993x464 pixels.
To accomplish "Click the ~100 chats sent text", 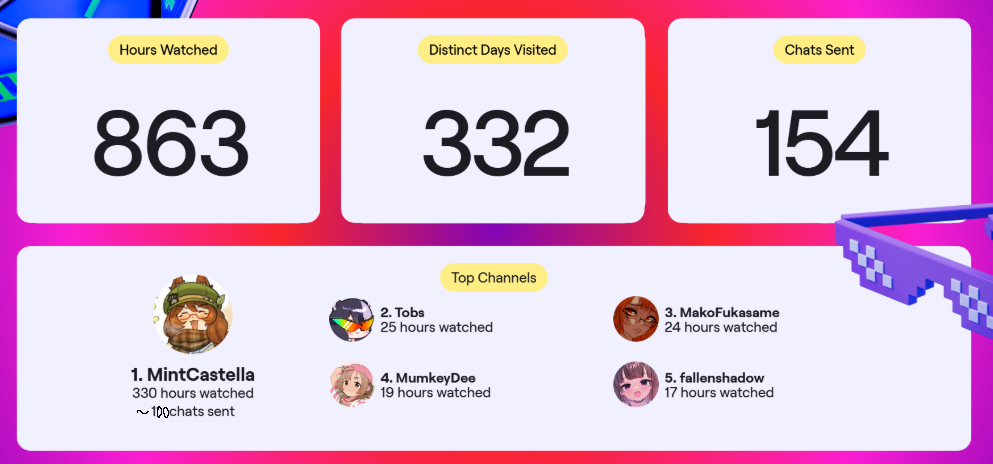I will 186,412.
